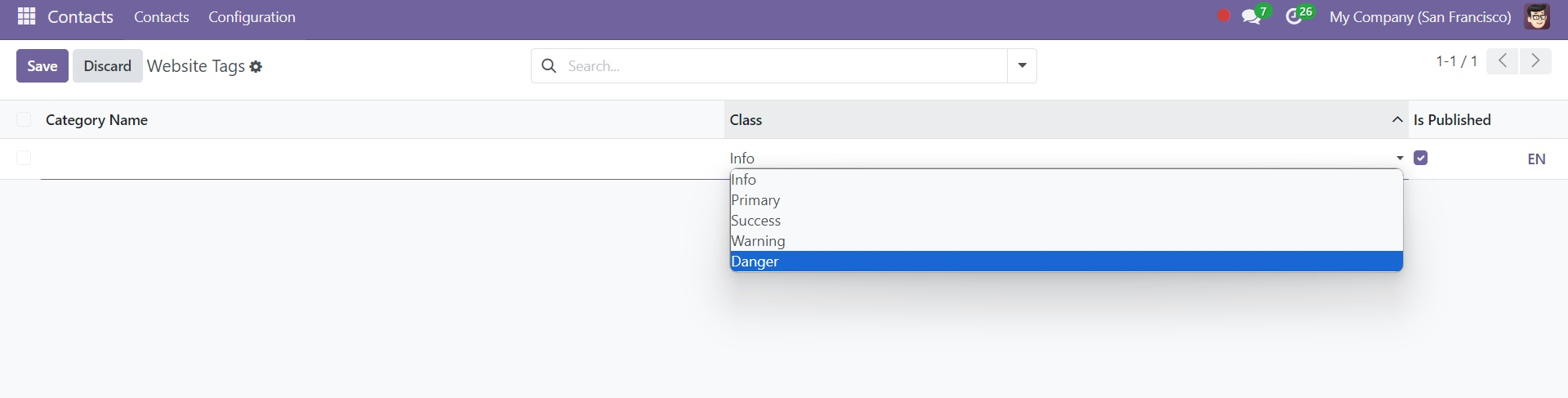Go to the next page arrow
1568x398 pixels.
pyautogui.click(x=1535, y=61)
